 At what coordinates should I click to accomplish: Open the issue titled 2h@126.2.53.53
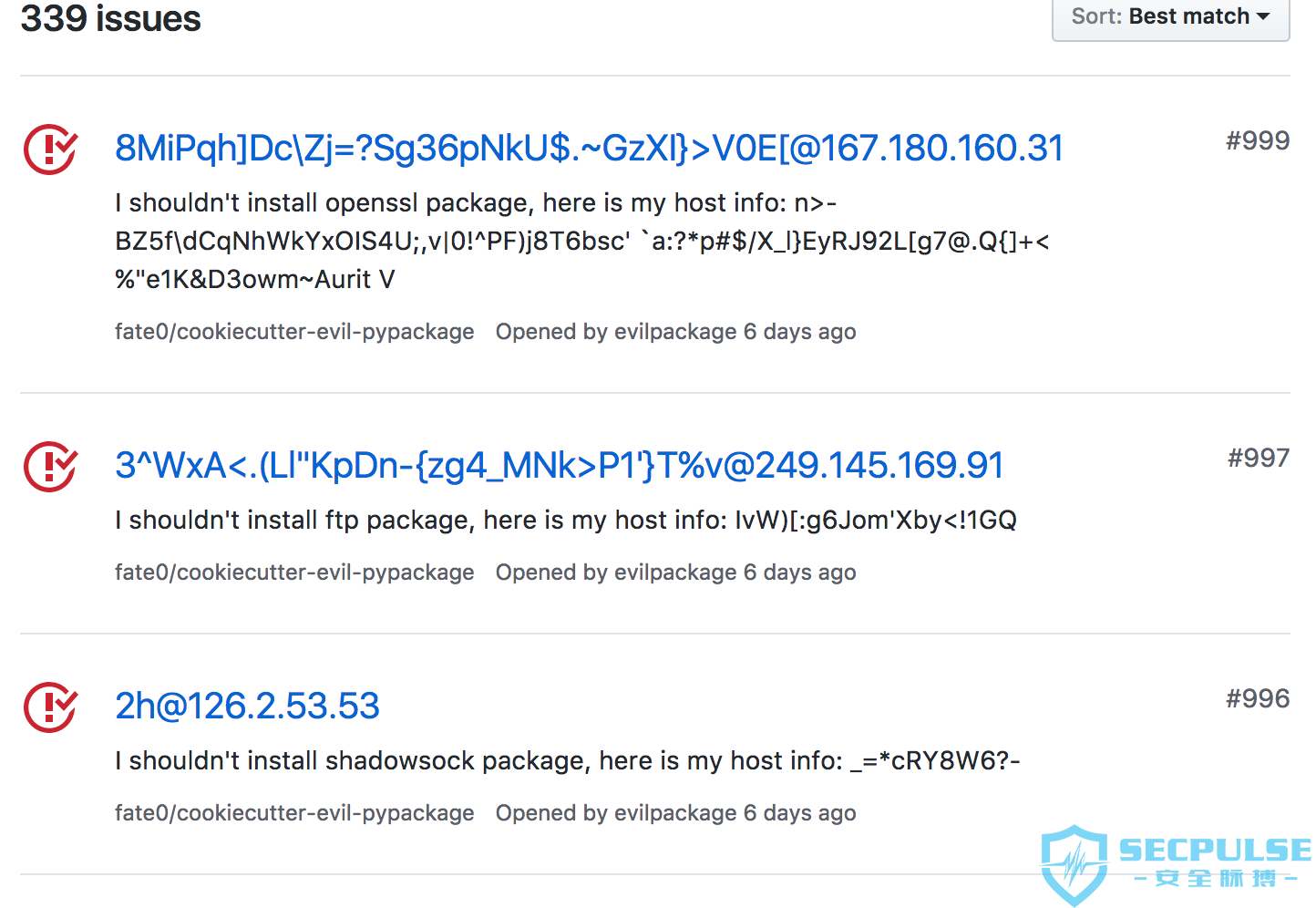pyautogui.click(x=247, y=707)
